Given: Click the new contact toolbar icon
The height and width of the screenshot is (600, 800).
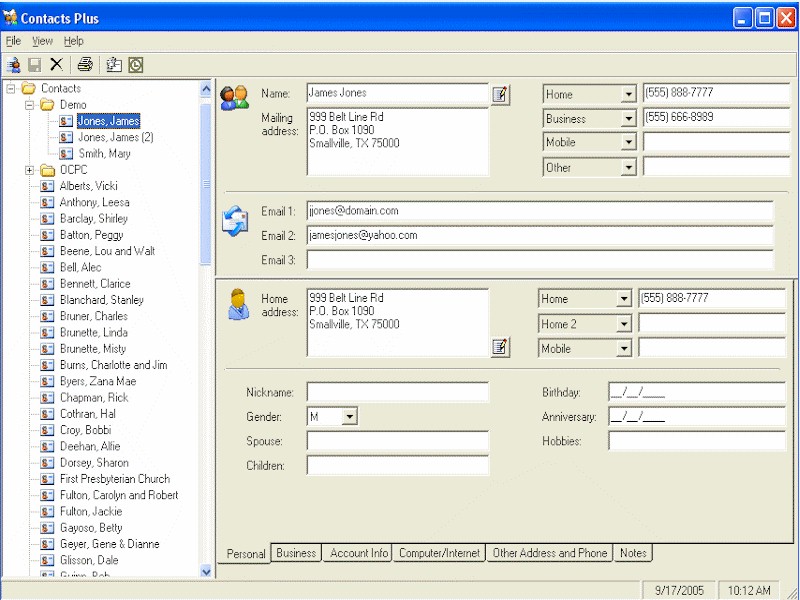Looking at the screenshot, I should pyautogui.click(x=14, y=65).
